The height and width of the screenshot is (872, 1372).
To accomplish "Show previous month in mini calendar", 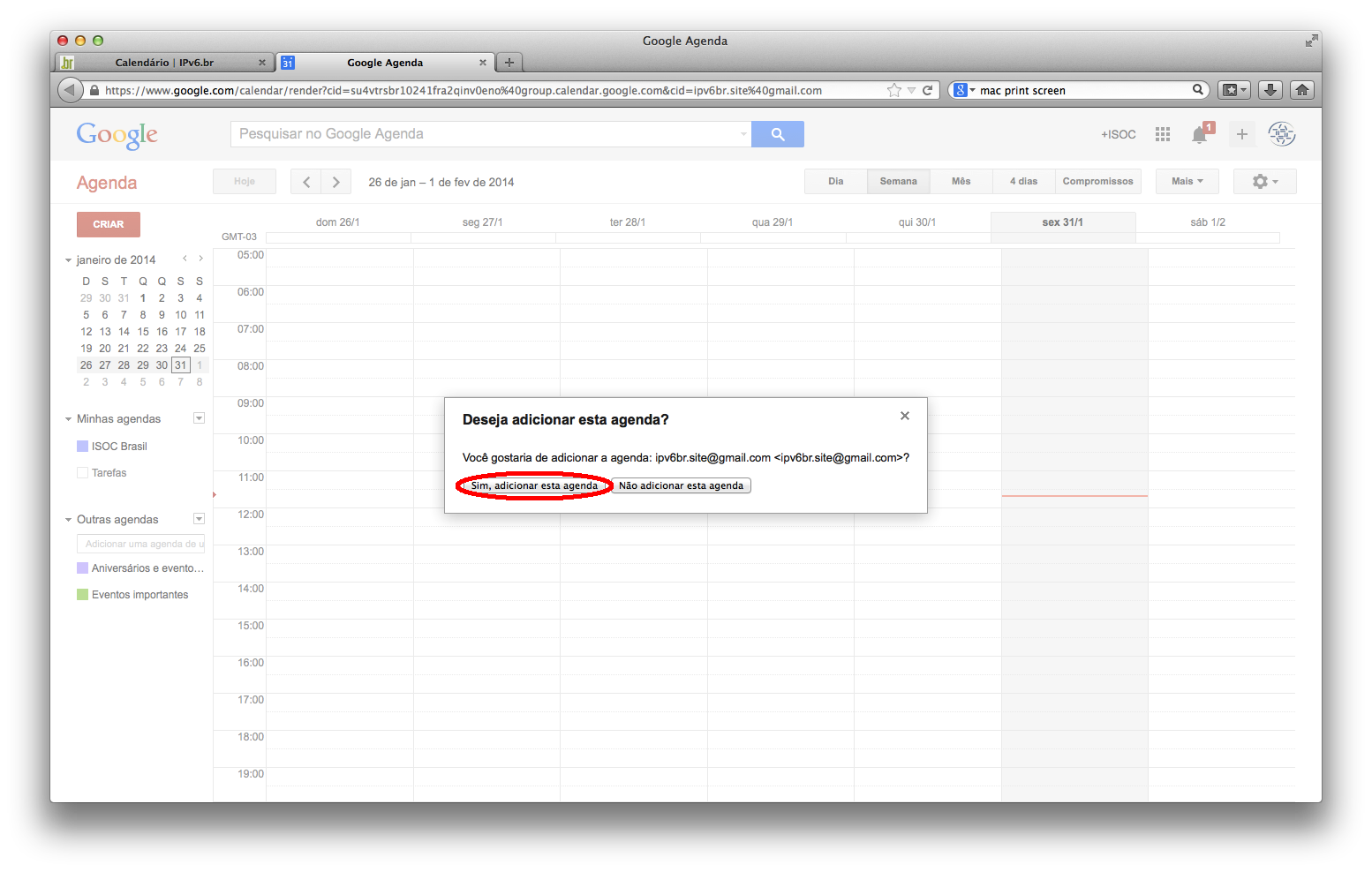I will point(185,259).
